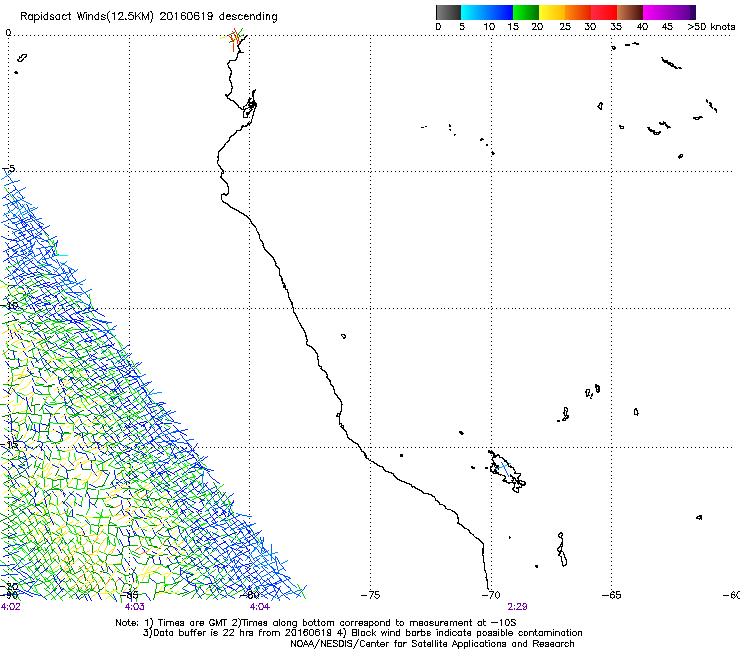Click the purple "4:03" time label

tap(135, 607)
